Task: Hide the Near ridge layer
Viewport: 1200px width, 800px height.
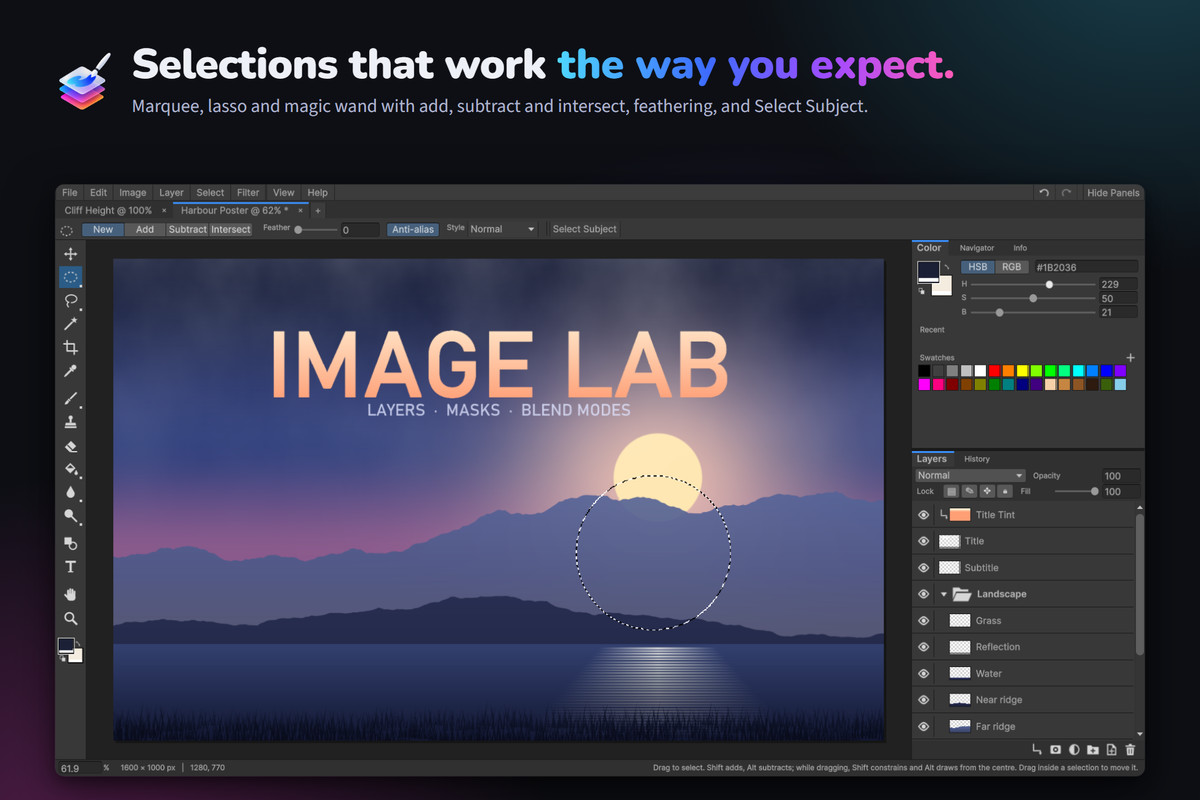Action: click(x=924, y=700)
